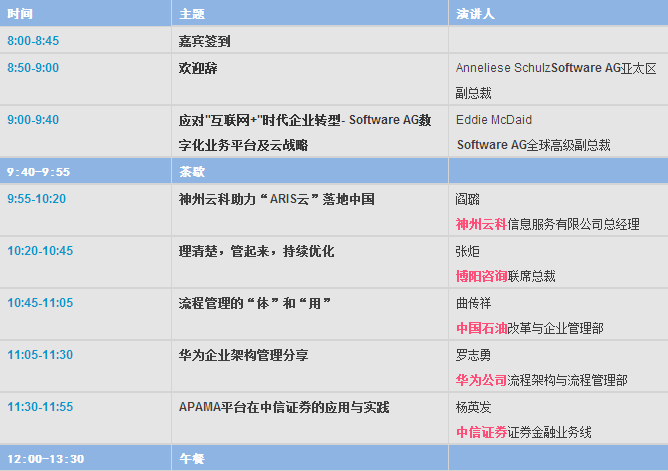Viewport: 668px width, 471px height.
Task: Click the Eddie McDaid speaker name
Action: [494, 120]
